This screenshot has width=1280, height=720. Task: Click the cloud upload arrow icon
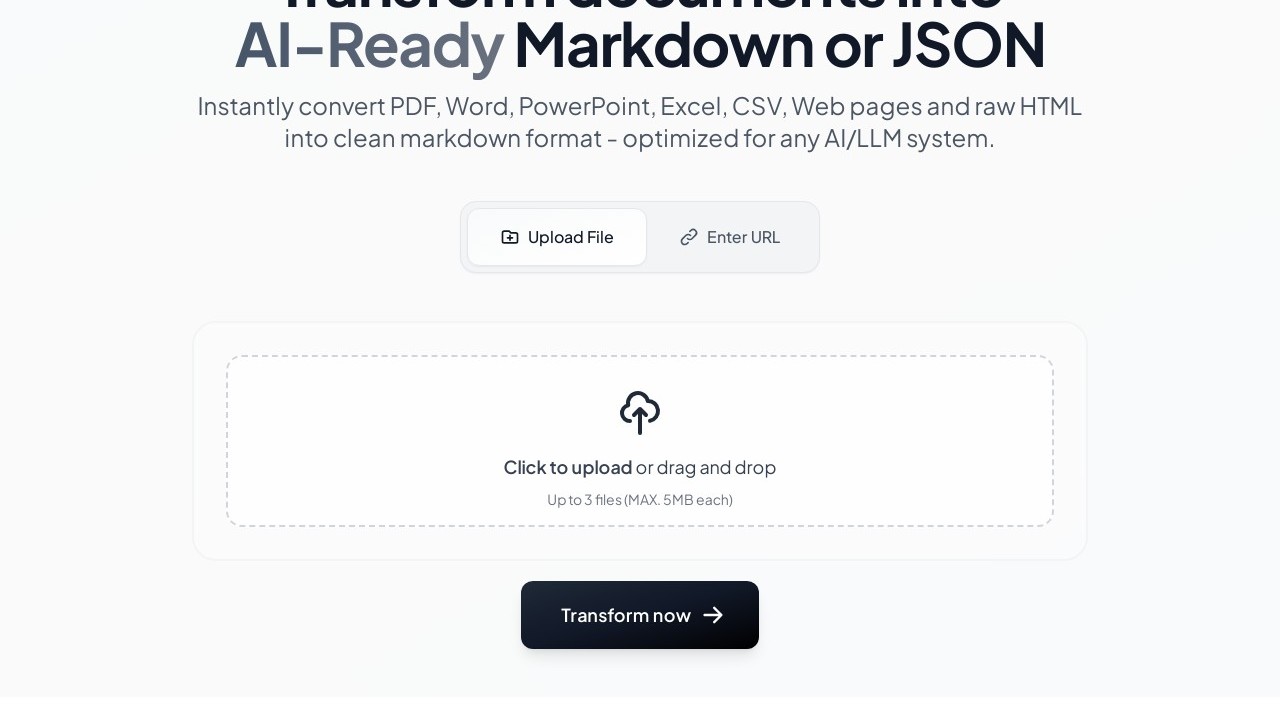(640, 413)
